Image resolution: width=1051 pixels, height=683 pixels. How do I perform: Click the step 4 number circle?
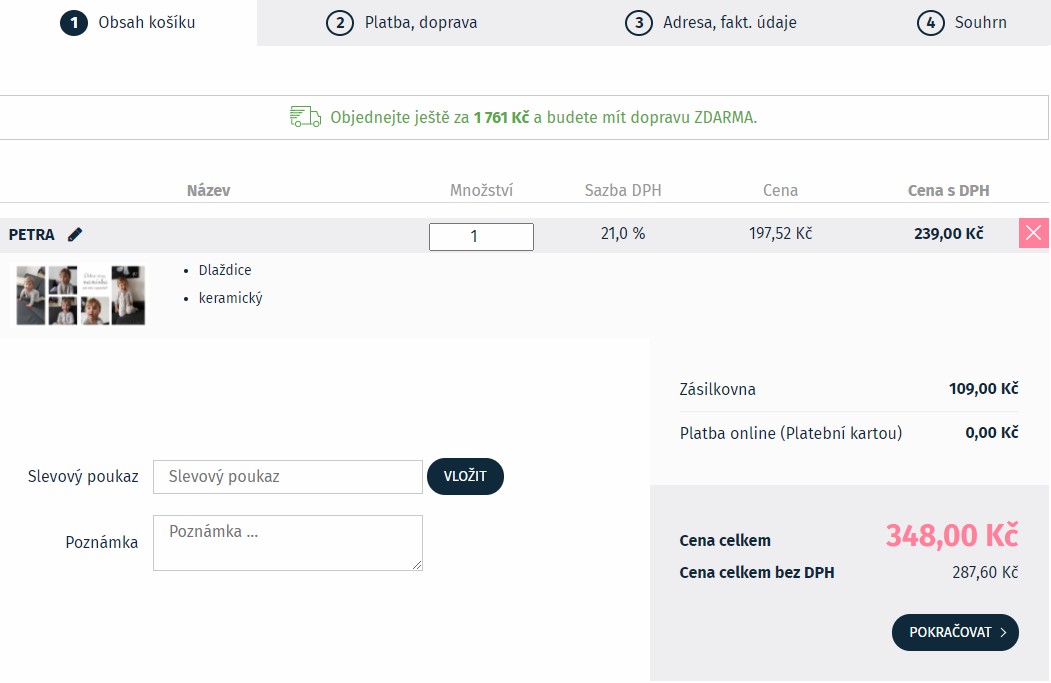[x=931, y=22]
